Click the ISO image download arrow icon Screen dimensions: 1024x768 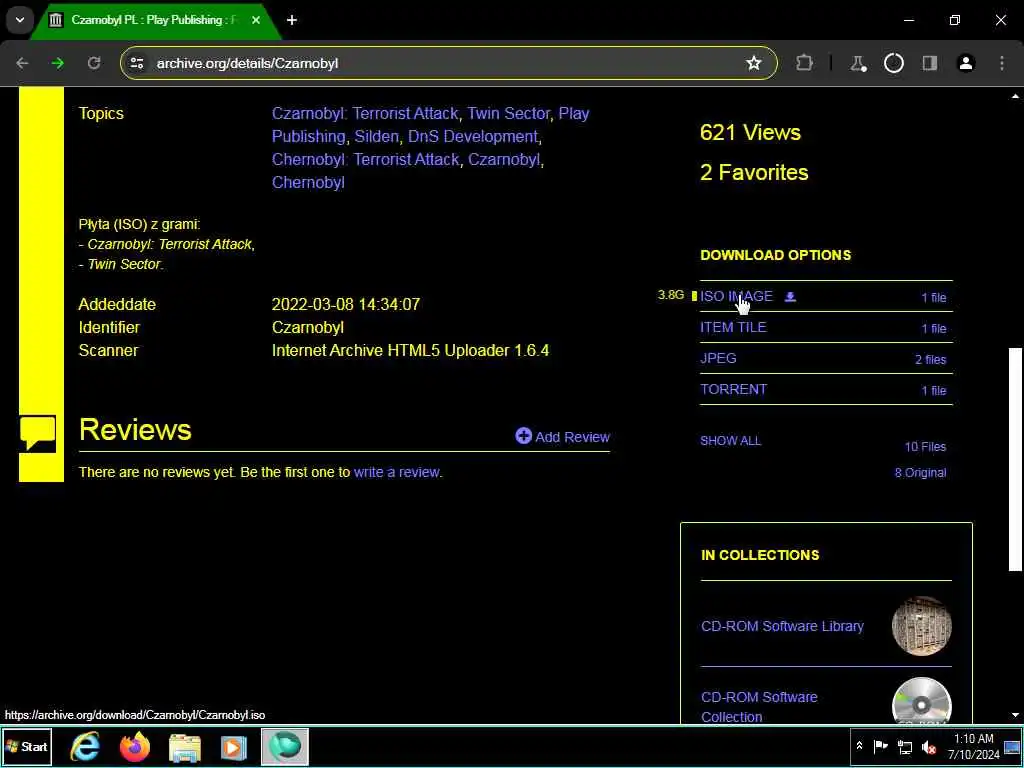click(x=790, y=297)
